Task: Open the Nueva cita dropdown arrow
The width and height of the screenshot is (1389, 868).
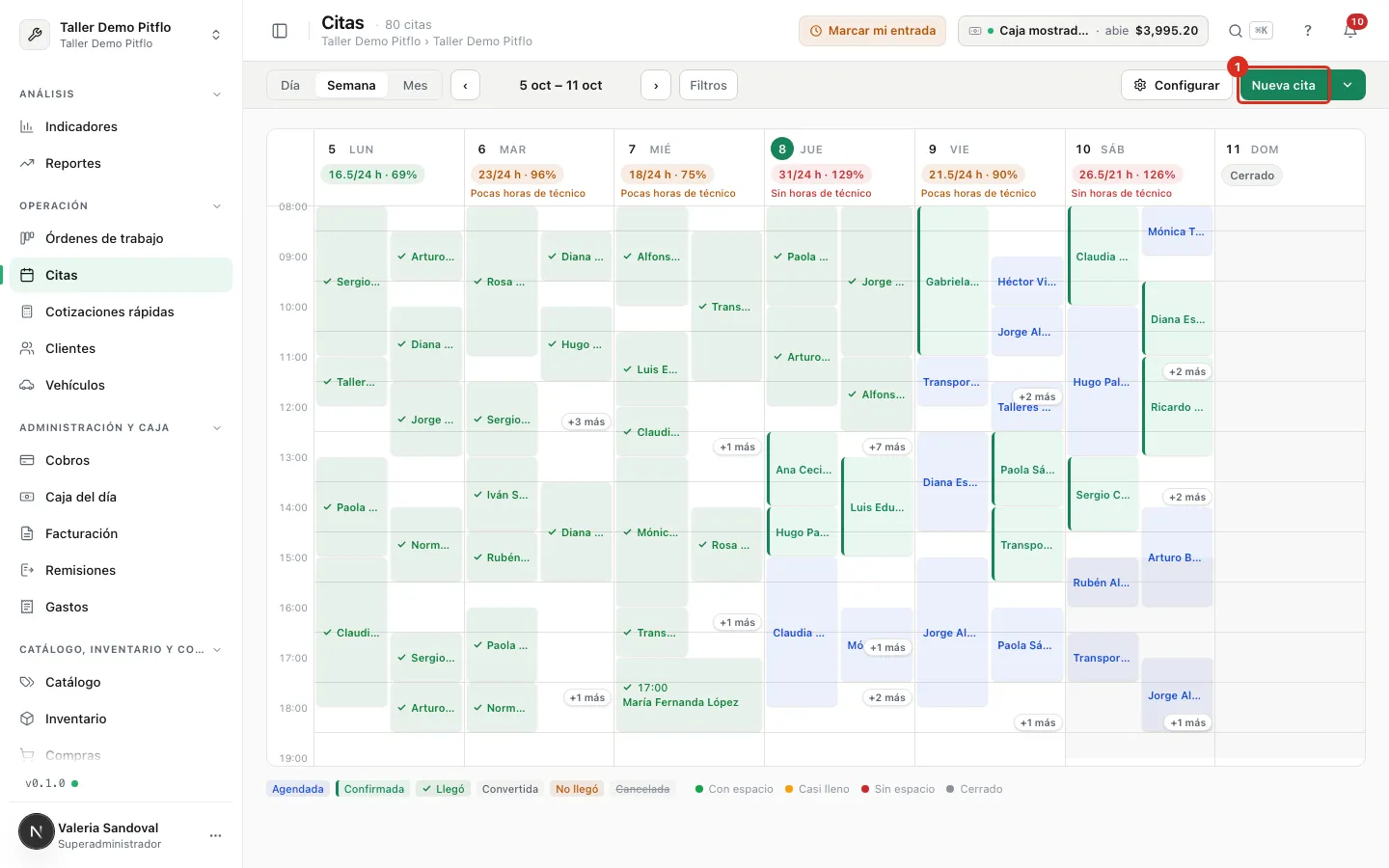Action: 1348,85
